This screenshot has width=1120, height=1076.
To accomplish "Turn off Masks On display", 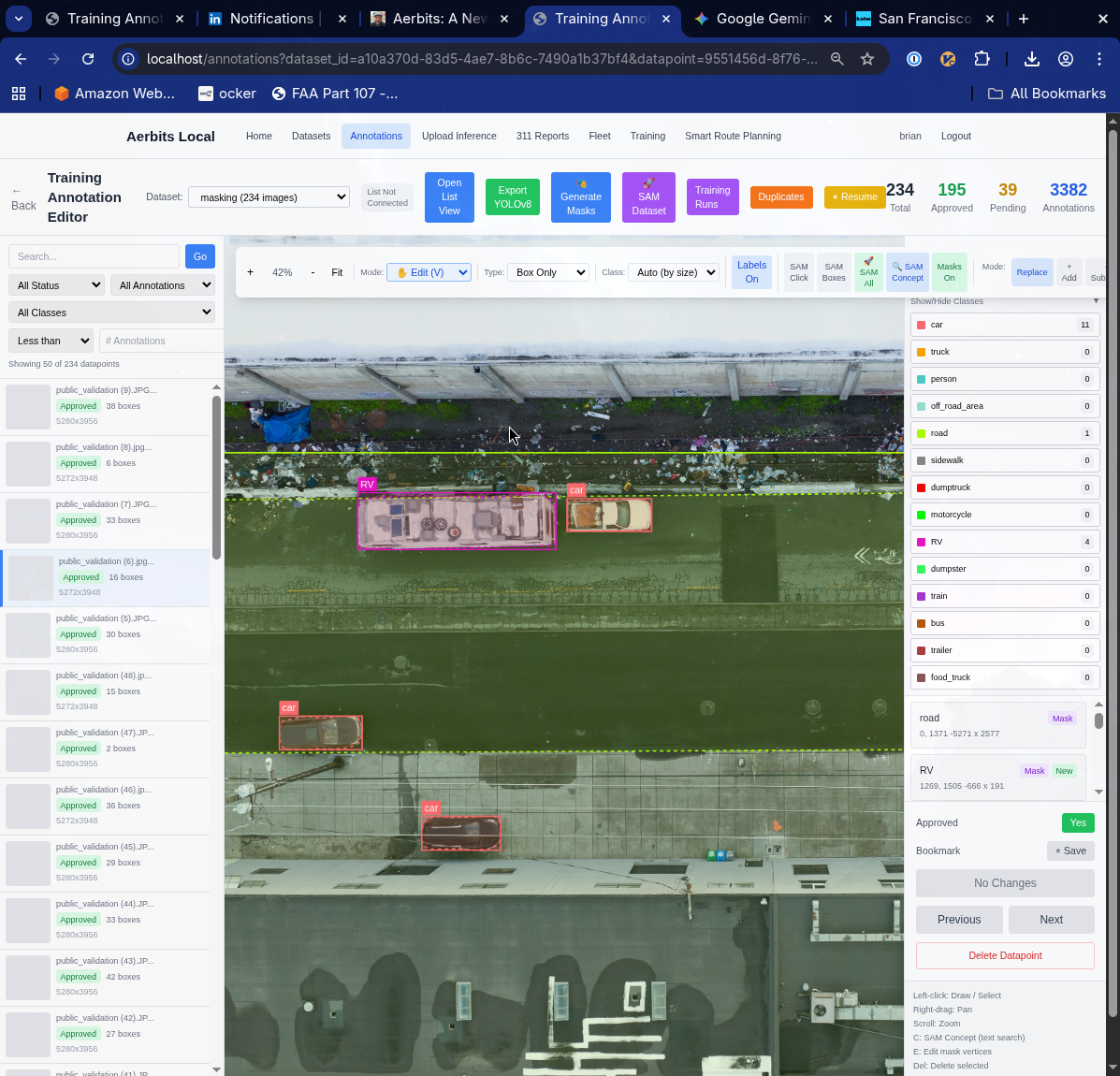I will click(948, 271).
